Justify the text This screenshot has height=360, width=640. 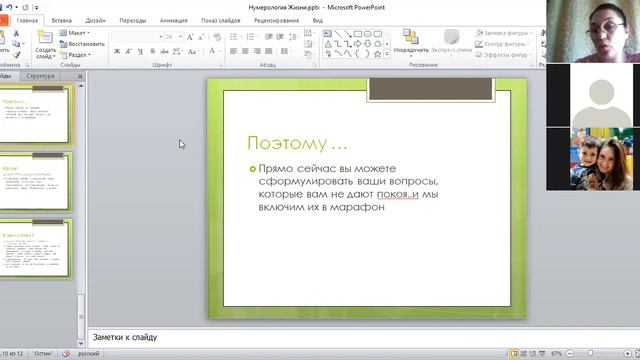pos(269,51)
